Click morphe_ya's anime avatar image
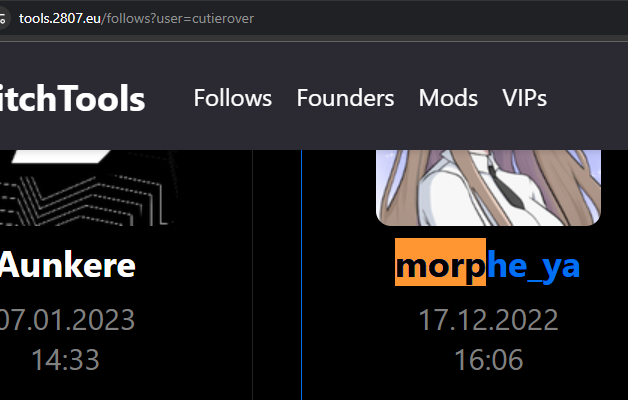628x400 pixels. [x=488, y=187]
